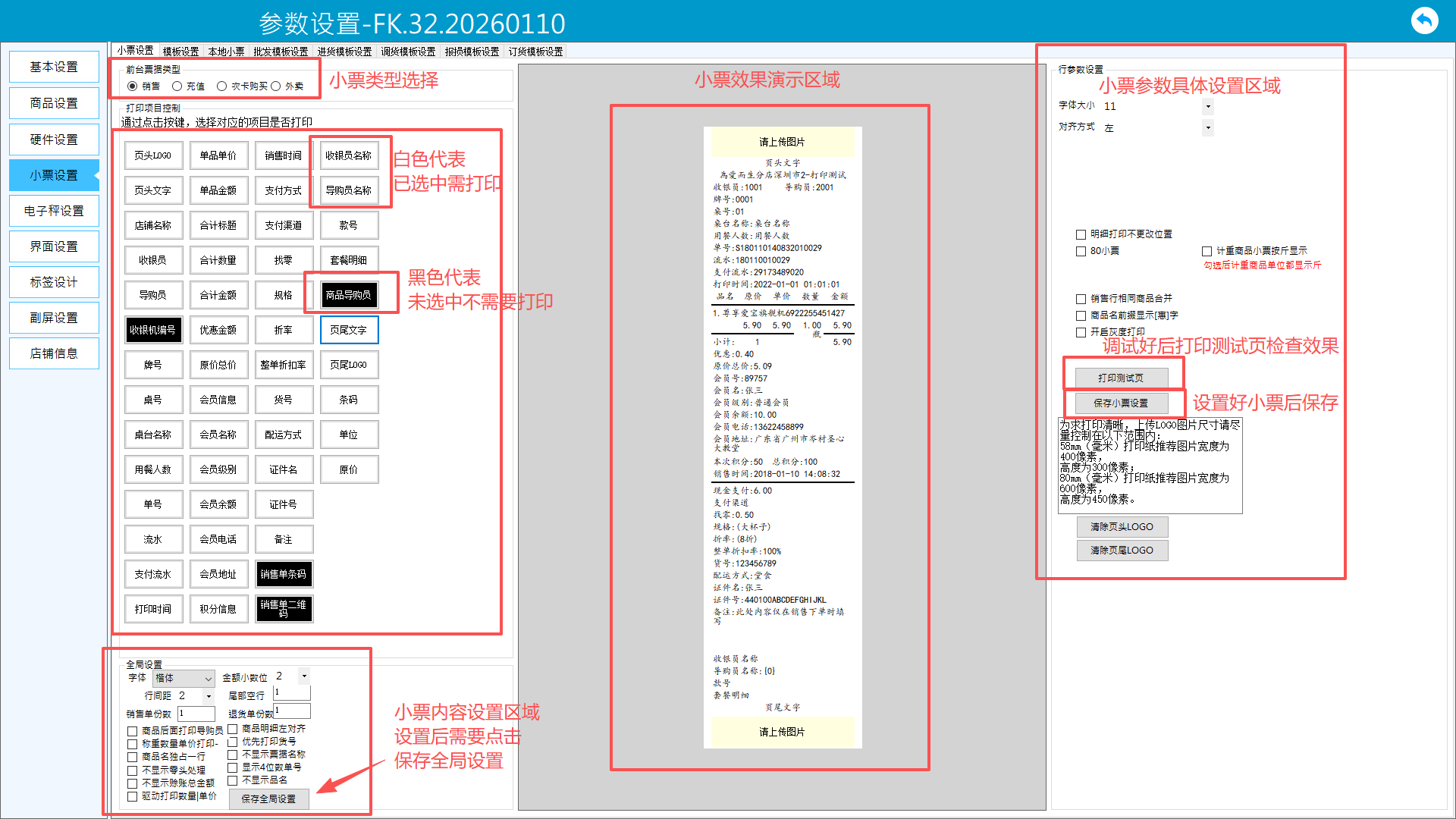Click the back arrow icon at top right
Viewport: 1456px width, 819px height.
[1424, 20]
